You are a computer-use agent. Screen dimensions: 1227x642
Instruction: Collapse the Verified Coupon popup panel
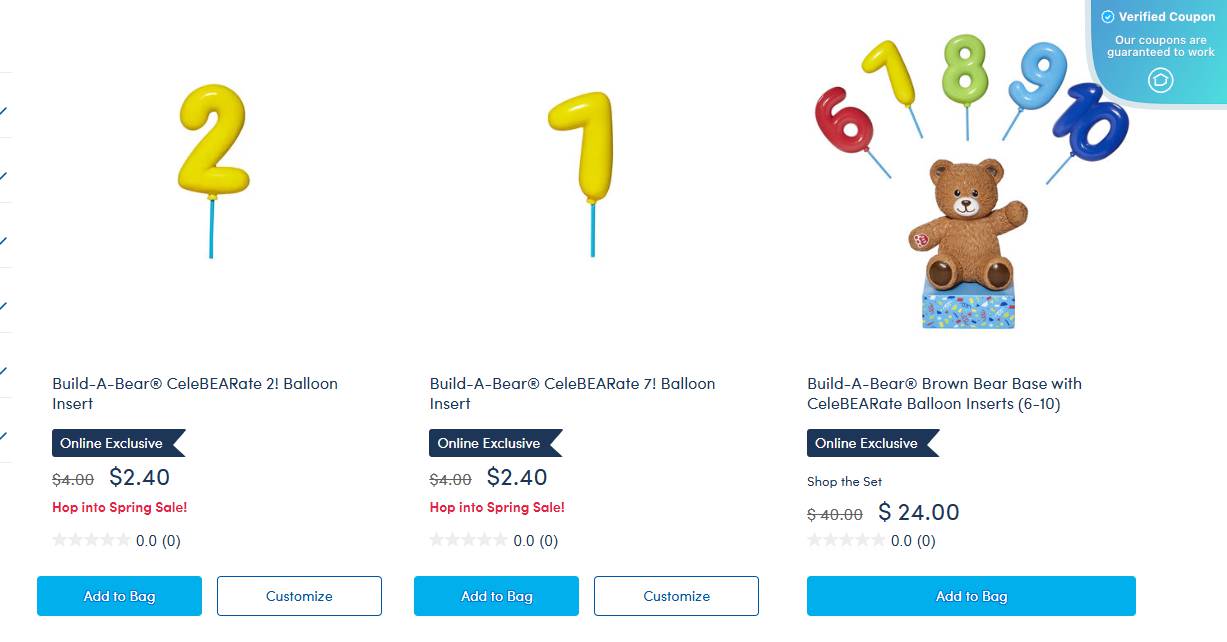[x=1159, y=80]
